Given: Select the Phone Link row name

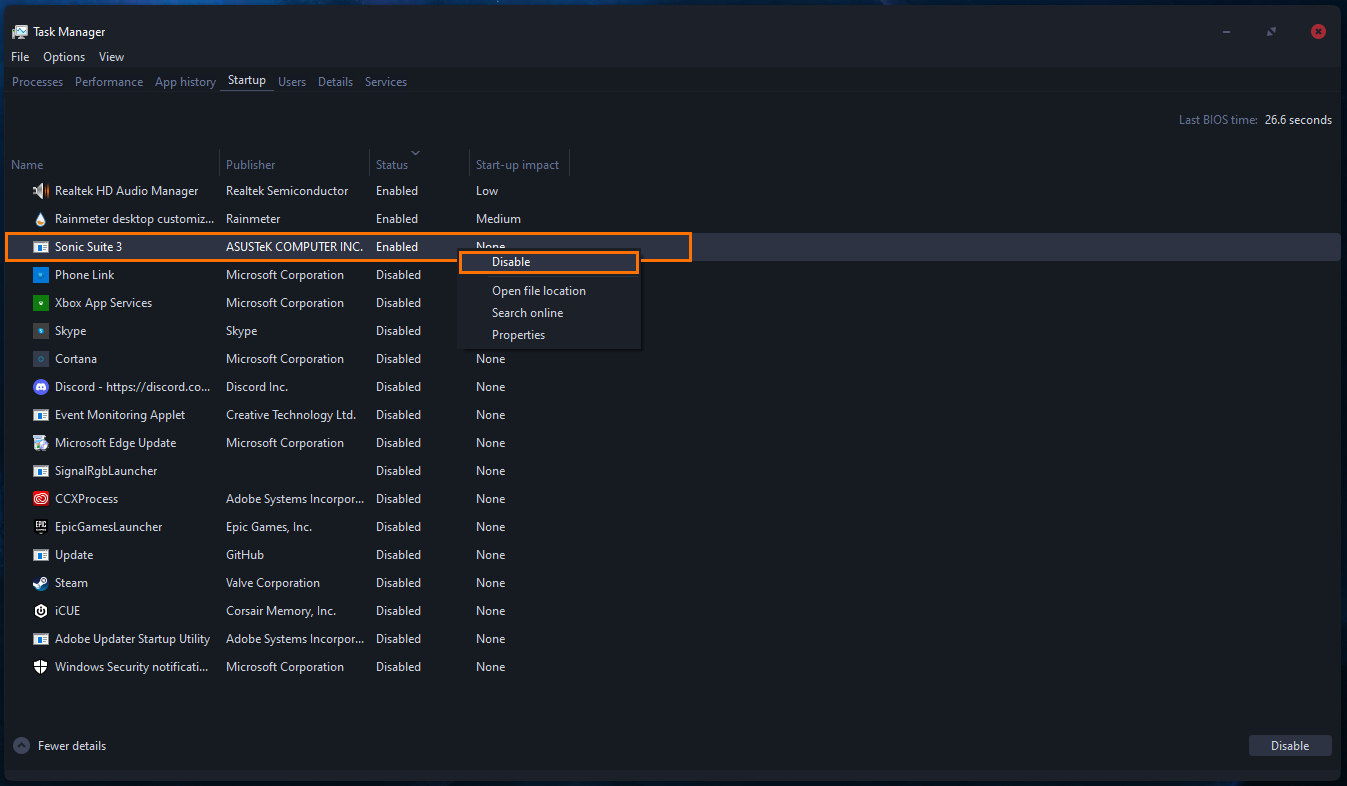Looking at the screenshot, I should [84, 275].
